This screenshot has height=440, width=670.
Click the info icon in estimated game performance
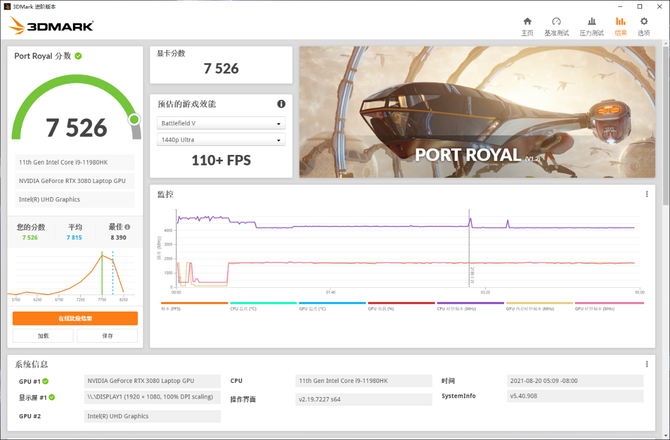point(281,104)
